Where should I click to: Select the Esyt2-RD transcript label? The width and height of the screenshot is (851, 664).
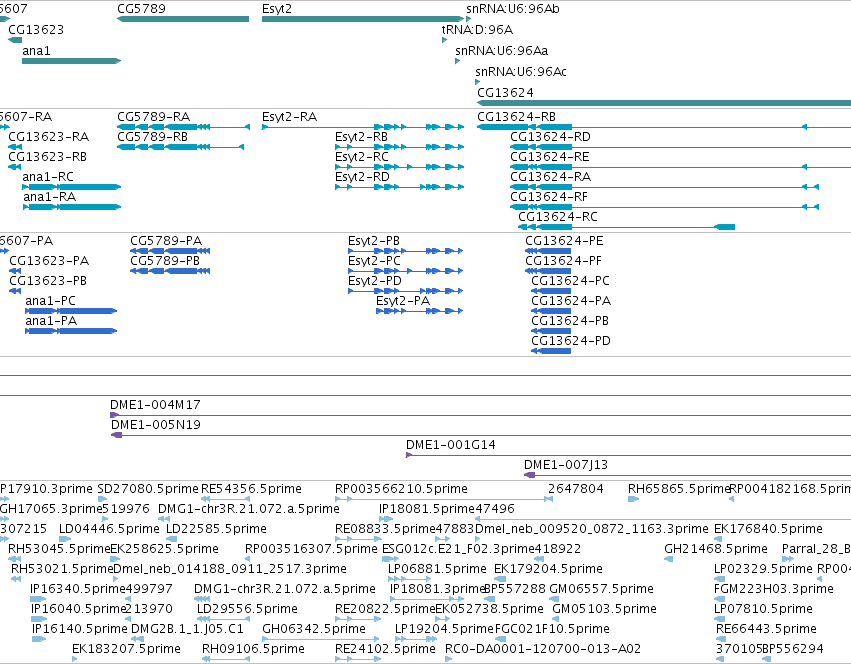362,176
